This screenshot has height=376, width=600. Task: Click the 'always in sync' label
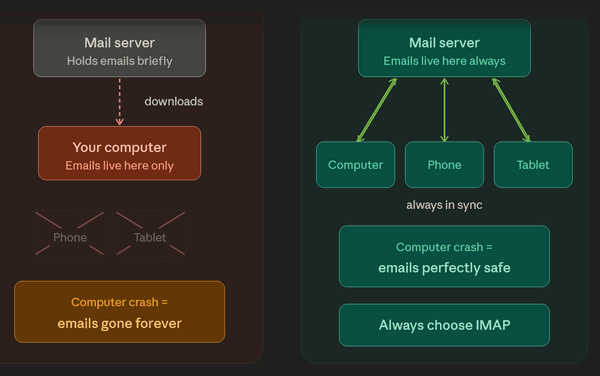point(444,205)
